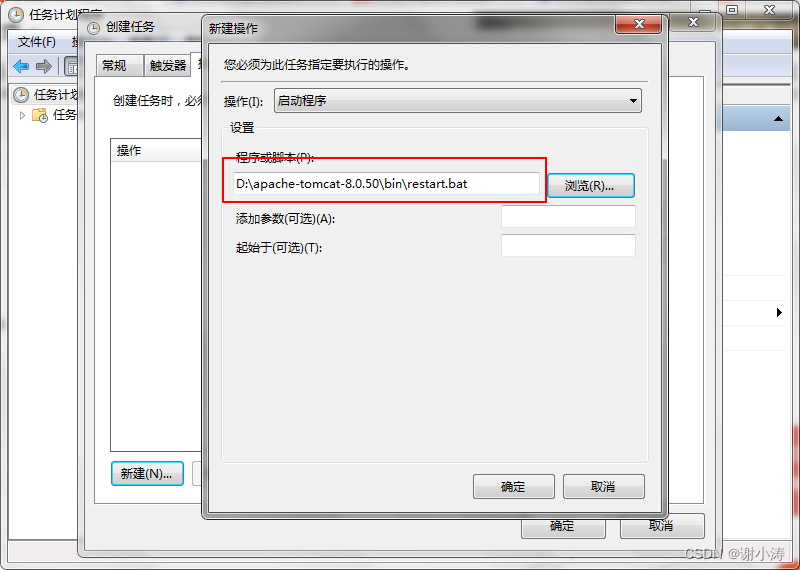Click the console pane toolbar icon beside arrows
The width and height of the screenshot is (800, 570).
[x=71, y=66]
